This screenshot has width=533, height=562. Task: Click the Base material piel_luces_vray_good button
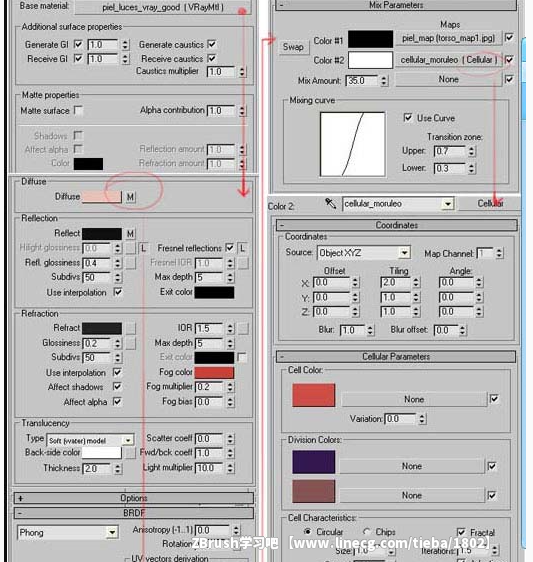click(163, 7)
